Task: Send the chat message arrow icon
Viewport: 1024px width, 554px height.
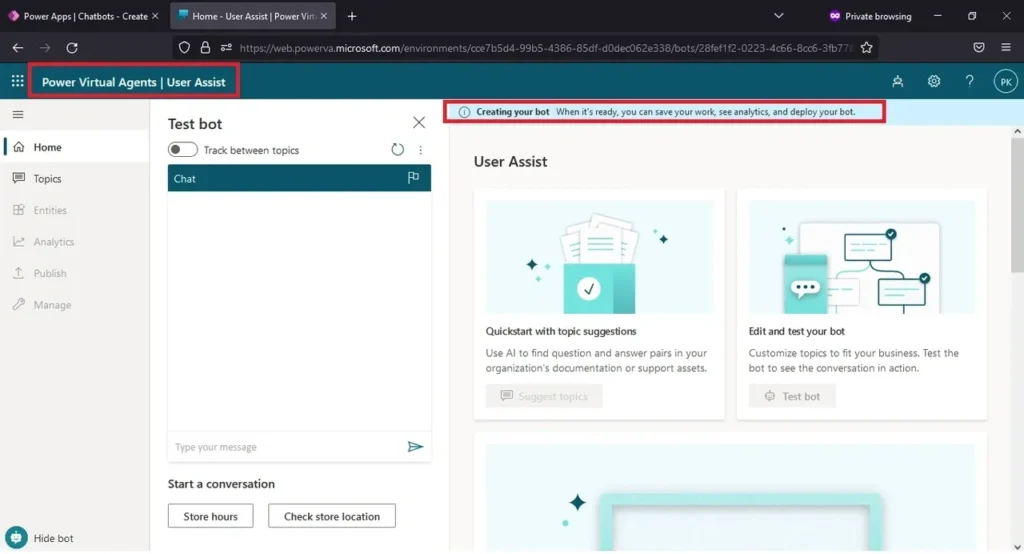Action: click(x=415, y=447)
